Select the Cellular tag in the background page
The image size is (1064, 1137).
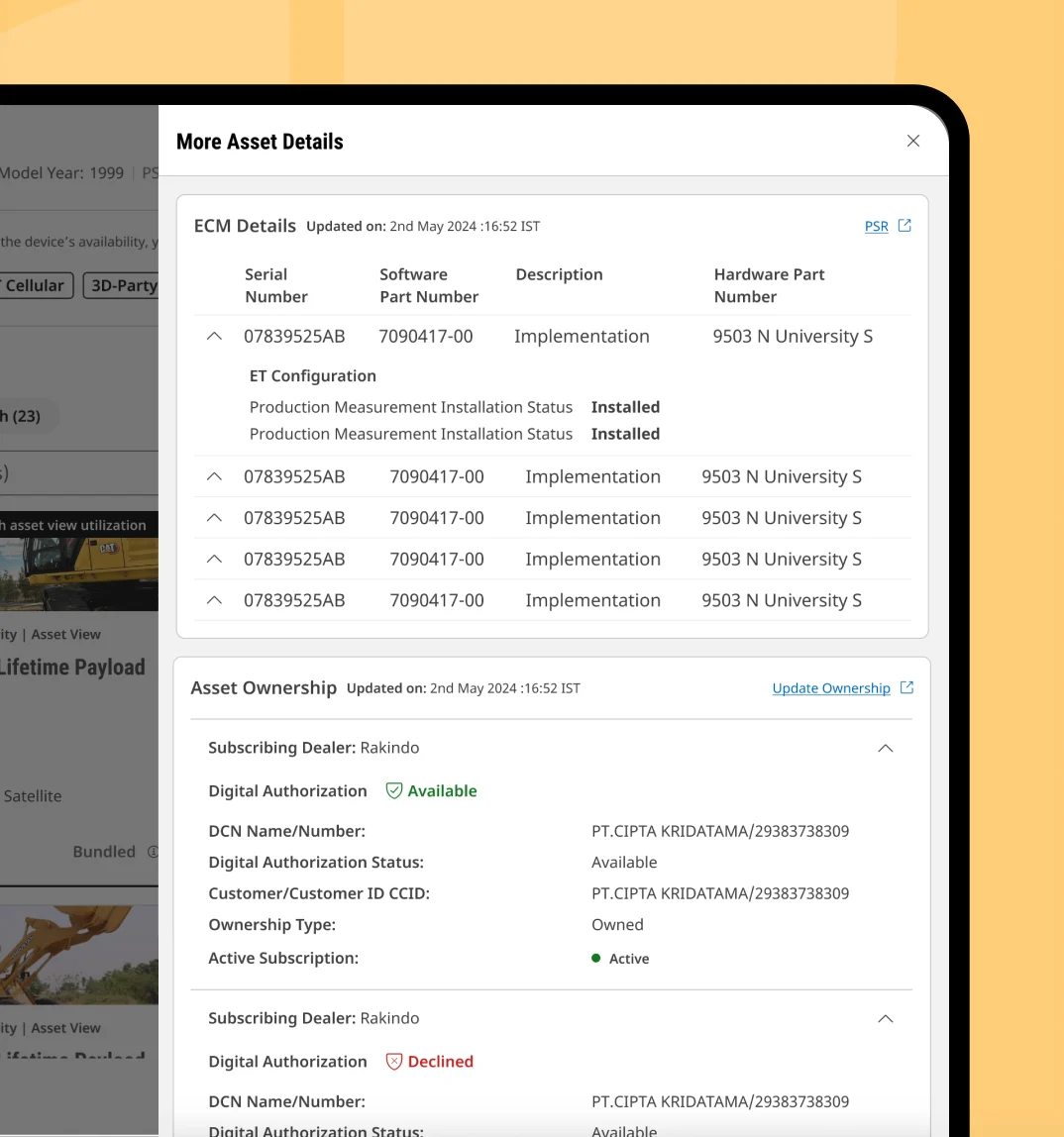click(35, 285)
